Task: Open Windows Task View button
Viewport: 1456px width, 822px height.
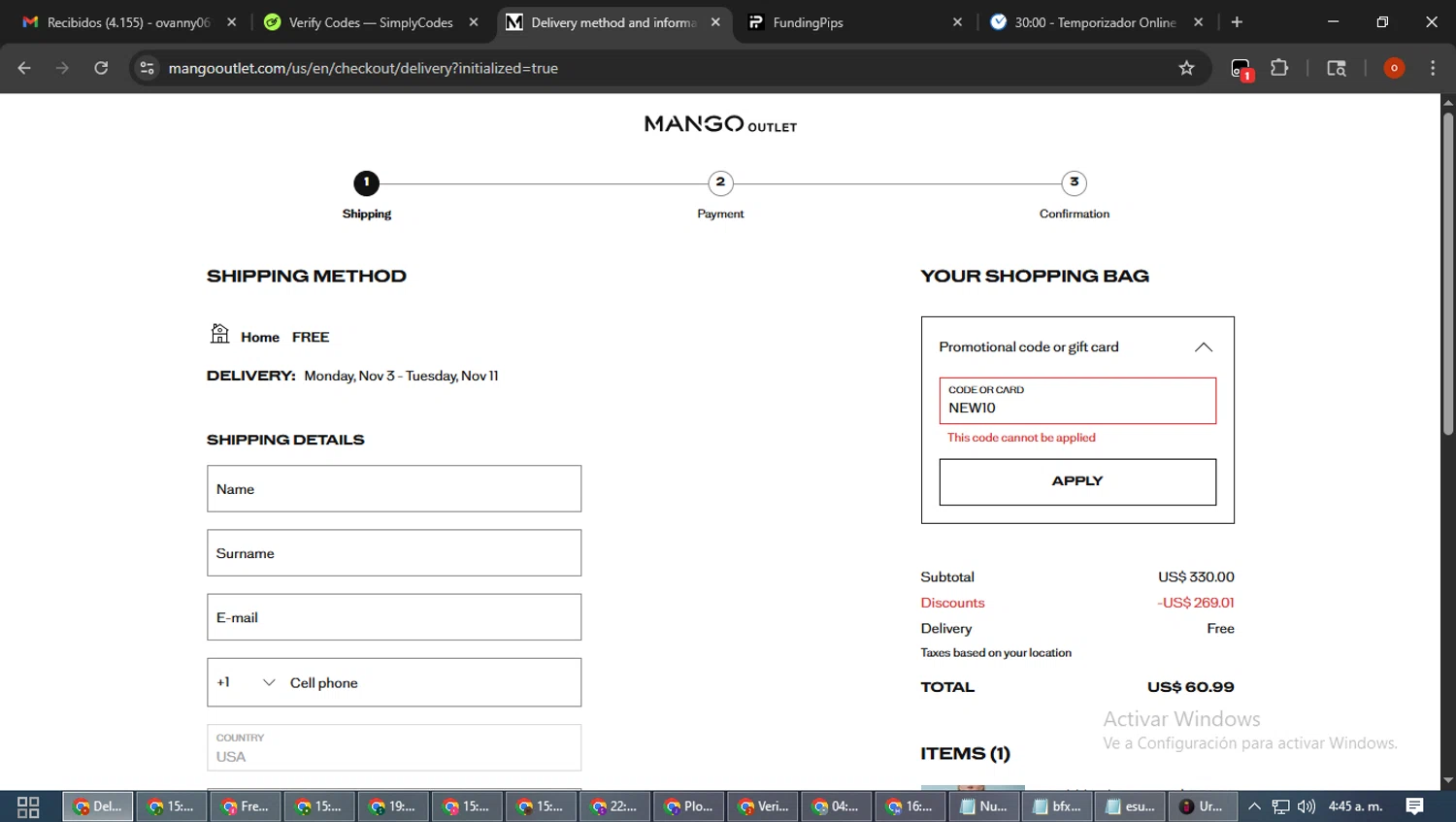Action: (28, 806)
